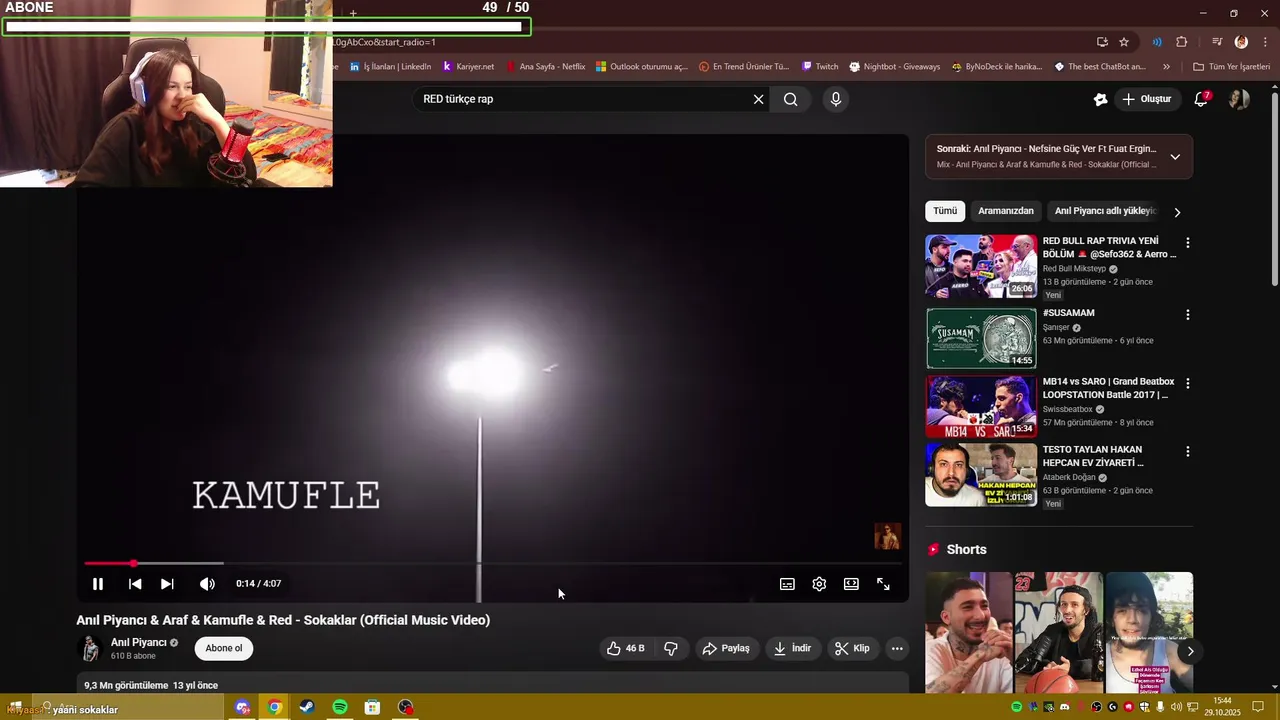The height and width of the screenshot is (720, 1280).
Task: Open Chrome profile avatar in toolbar
Action: [1241, 42]
